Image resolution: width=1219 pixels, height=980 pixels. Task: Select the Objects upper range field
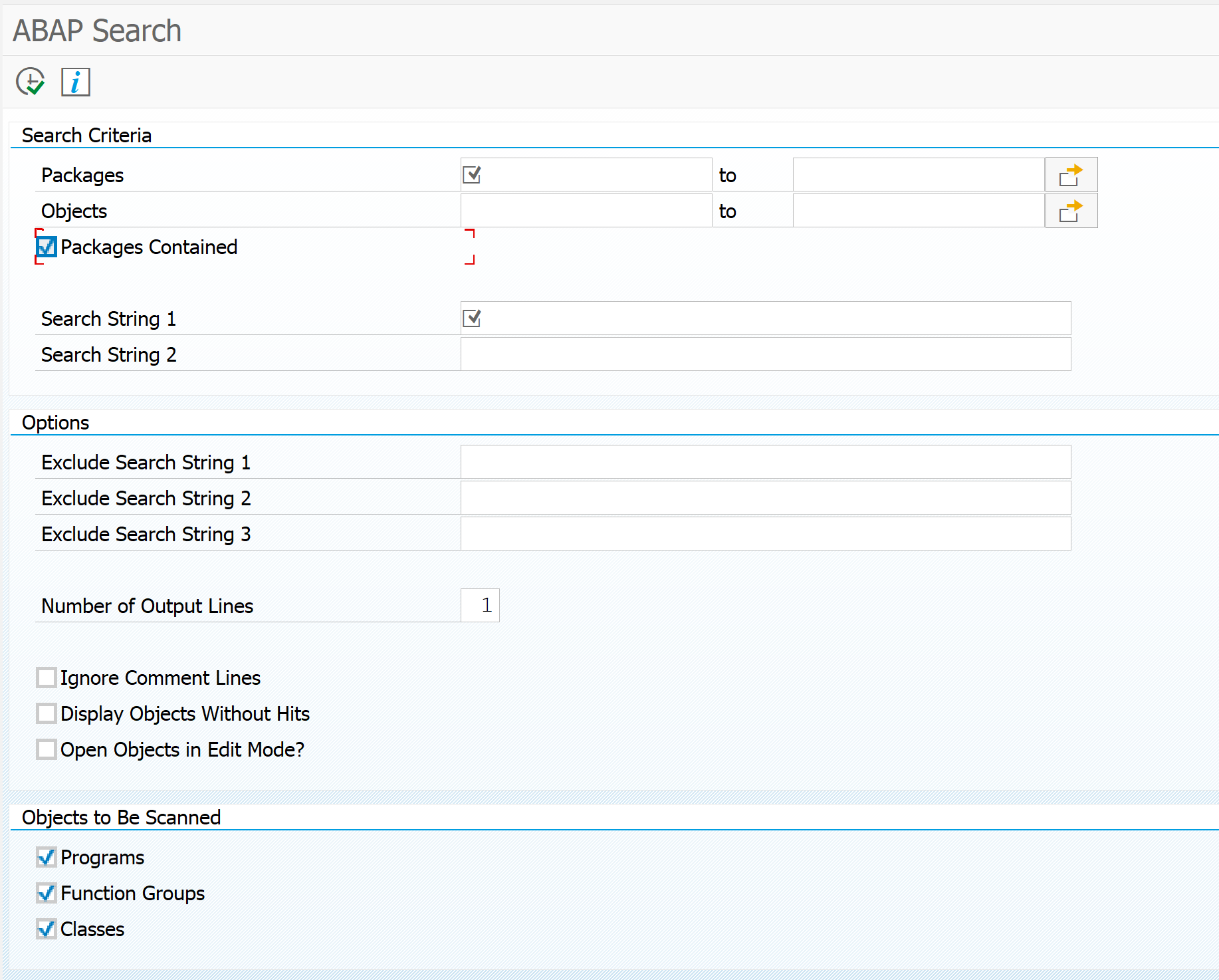[x=917, y=210]
